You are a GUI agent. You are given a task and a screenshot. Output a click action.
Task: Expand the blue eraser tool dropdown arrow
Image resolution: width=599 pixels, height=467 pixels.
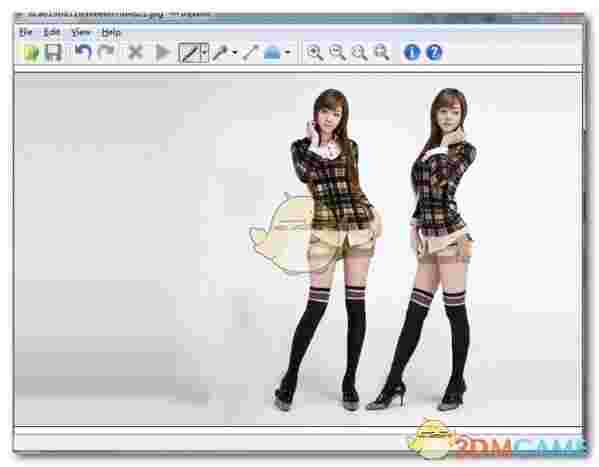[x=288, y=53]
